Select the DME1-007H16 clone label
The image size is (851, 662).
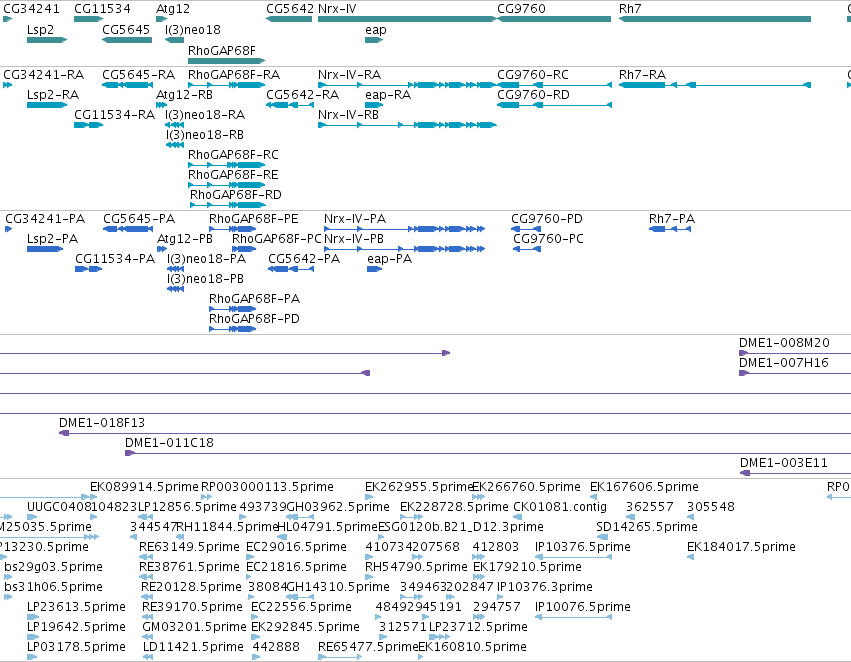[784, 362]
